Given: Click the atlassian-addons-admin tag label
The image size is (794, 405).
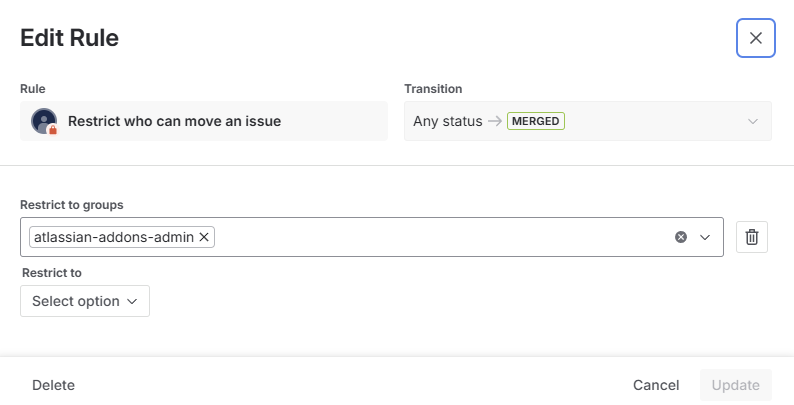Looking at the screenshot, I should (x=113, y=237).
